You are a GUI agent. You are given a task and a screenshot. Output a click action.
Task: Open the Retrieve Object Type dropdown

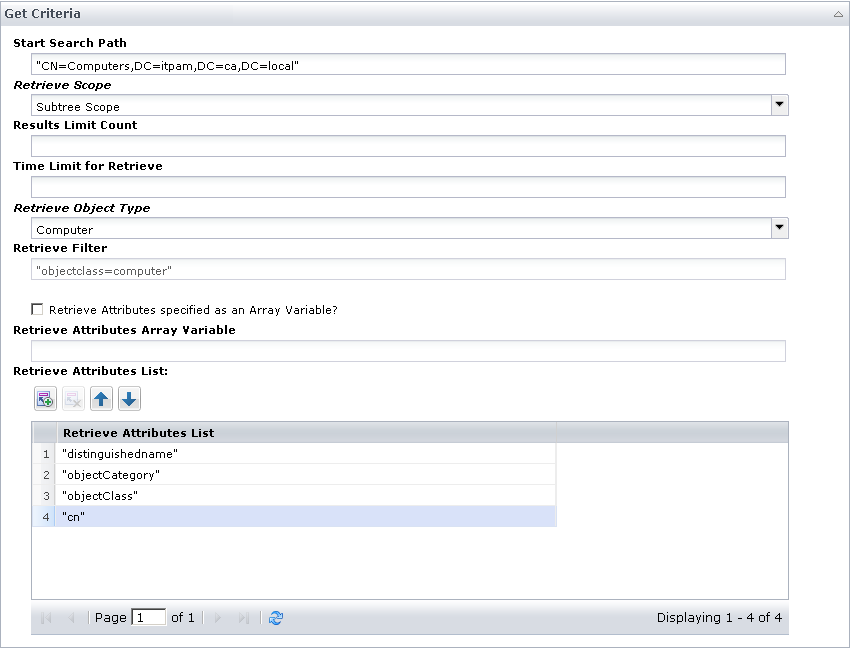coord(779,228)
